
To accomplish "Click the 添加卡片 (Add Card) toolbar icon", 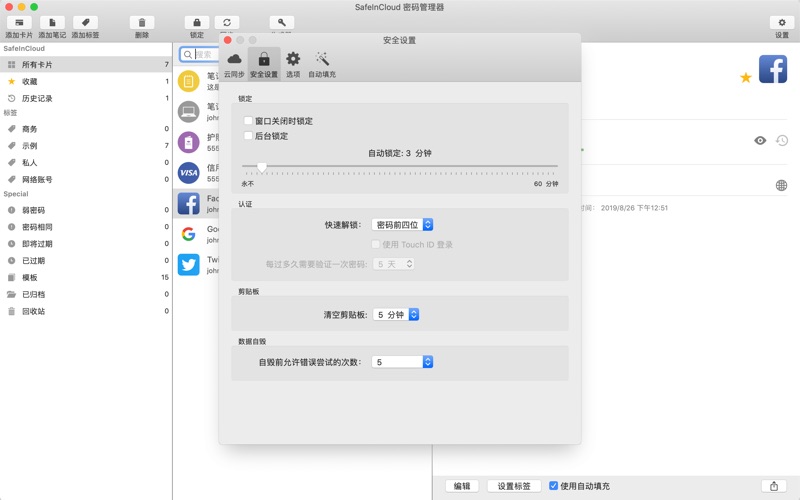I will (x=19, y=22).
